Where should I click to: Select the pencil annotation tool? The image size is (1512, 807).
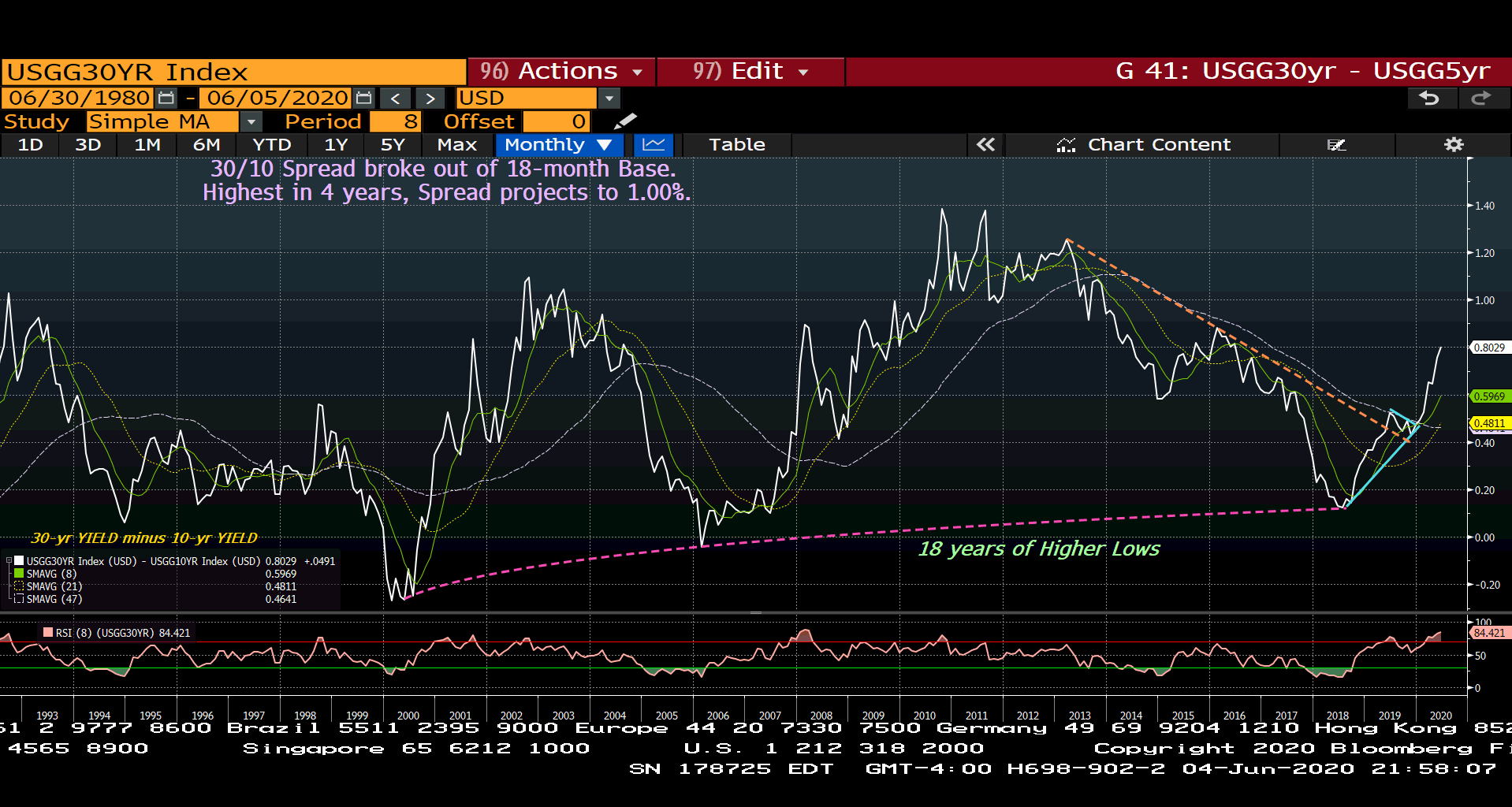point(625,121)
